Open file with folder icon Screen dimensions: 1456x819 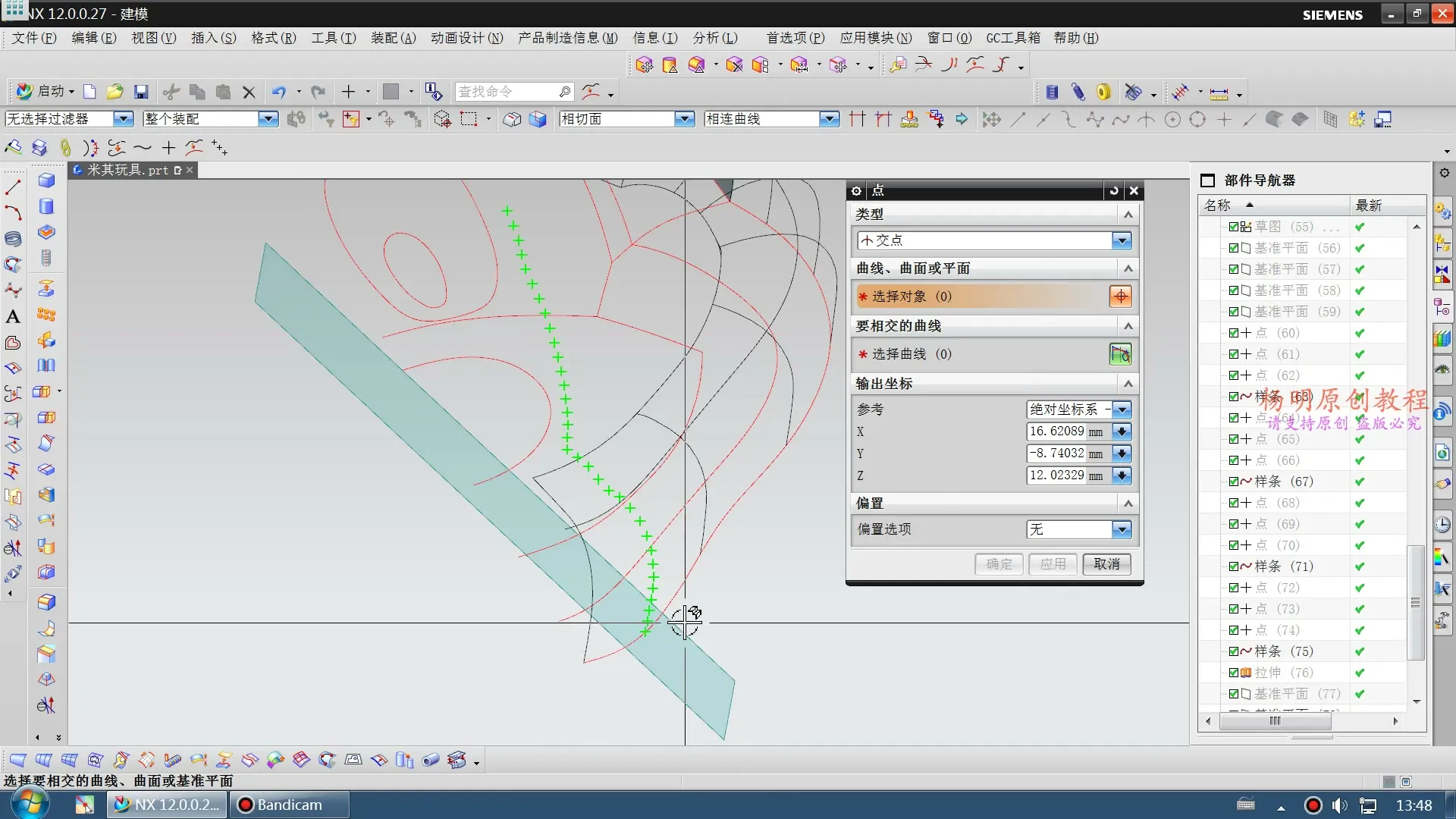(115, 92)
